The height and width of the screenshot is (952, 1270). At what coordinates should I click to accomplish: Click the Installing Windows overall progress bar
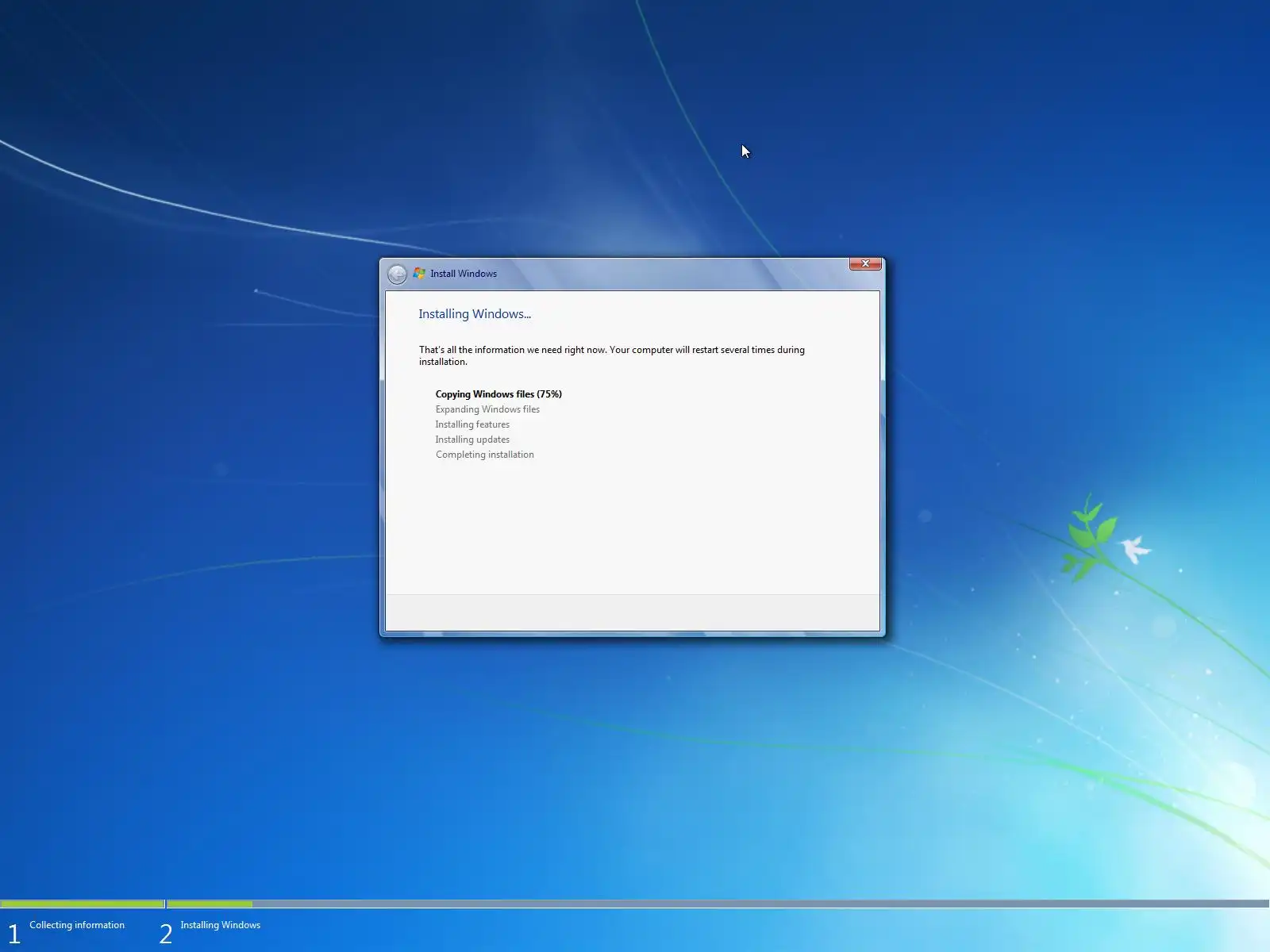point(718,904)
